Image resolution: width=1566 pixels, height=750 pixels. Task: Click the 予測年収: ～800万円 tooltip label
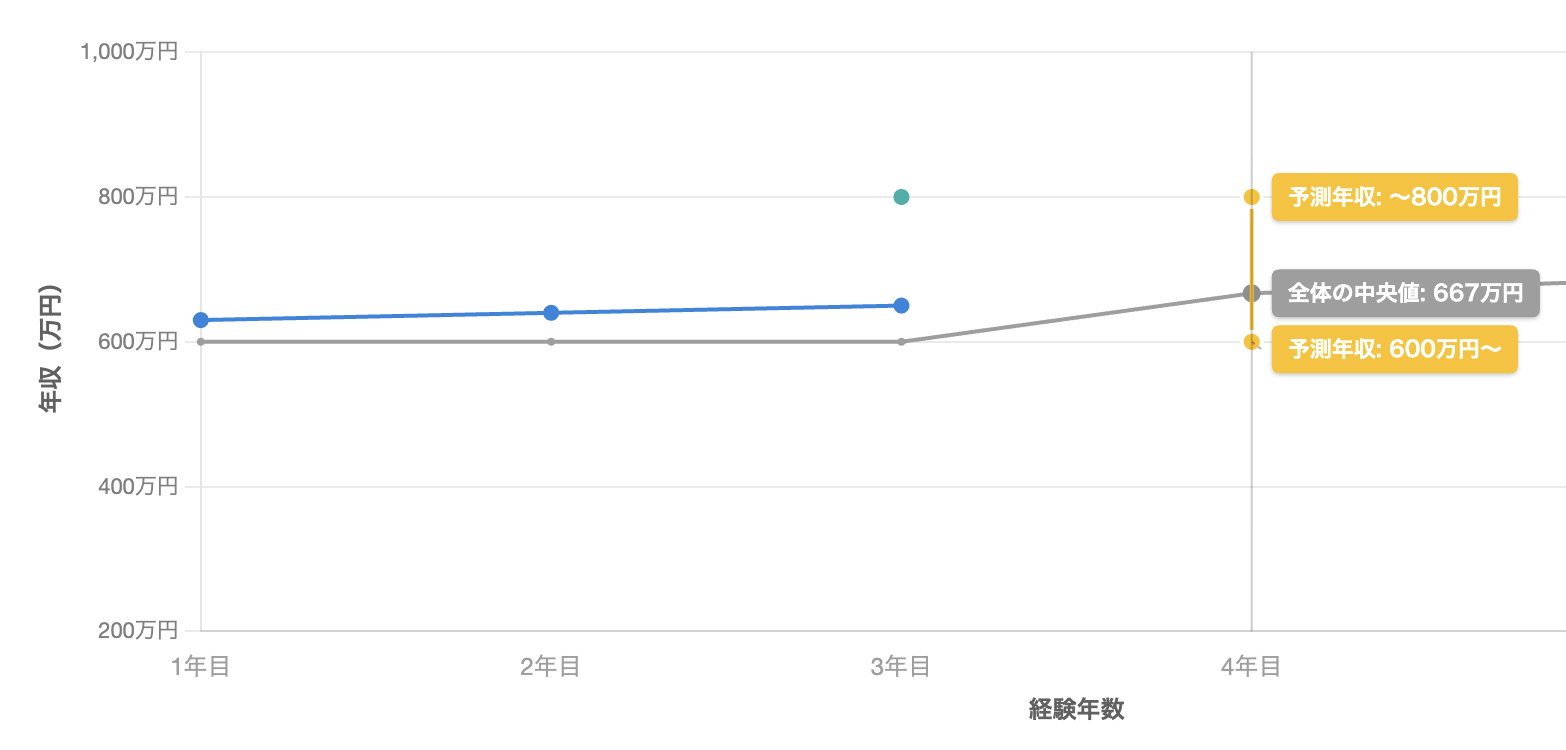[1394, 197]
